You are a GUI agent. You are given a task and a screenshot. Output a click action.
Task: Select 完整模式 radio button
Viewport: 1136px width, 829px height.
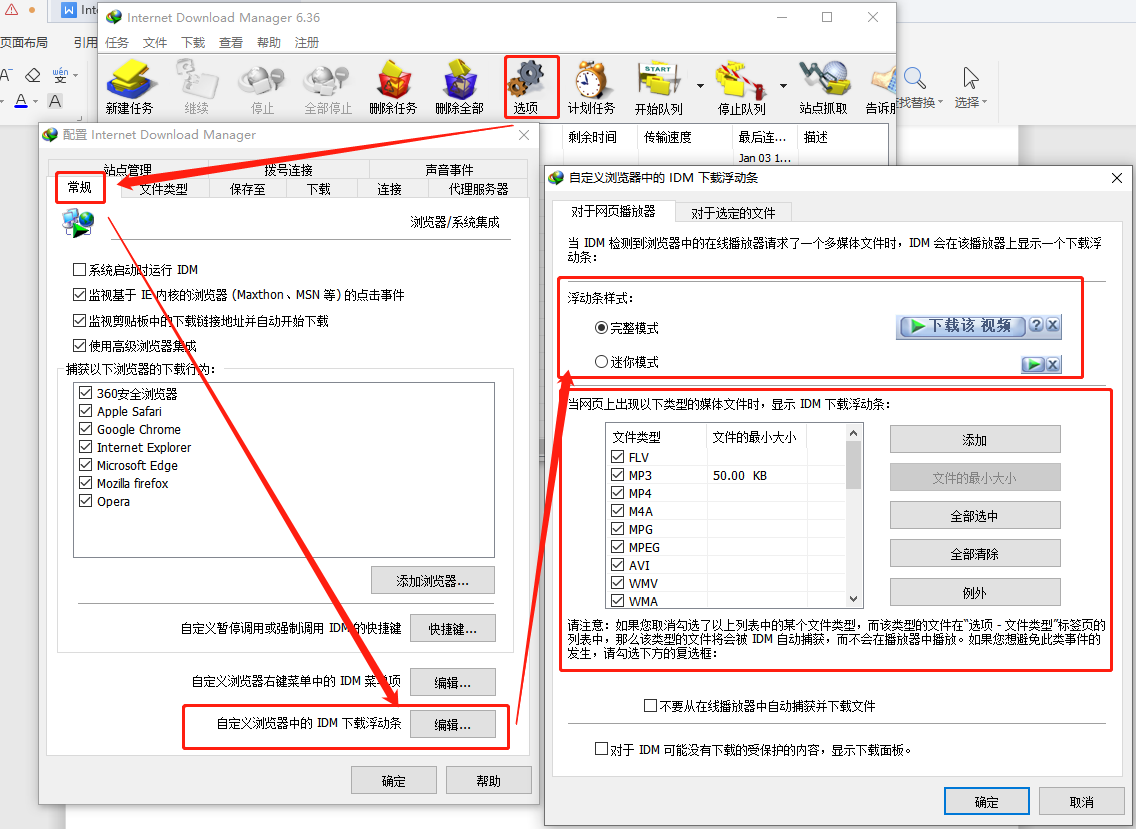[601, 328]
